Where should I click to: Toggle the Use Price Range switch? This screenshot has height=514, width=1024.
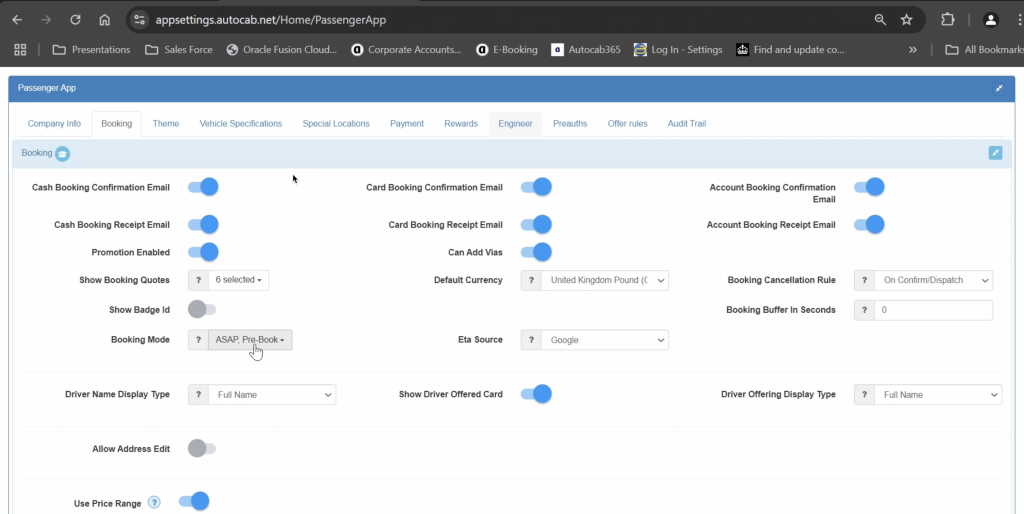(194, 501)
